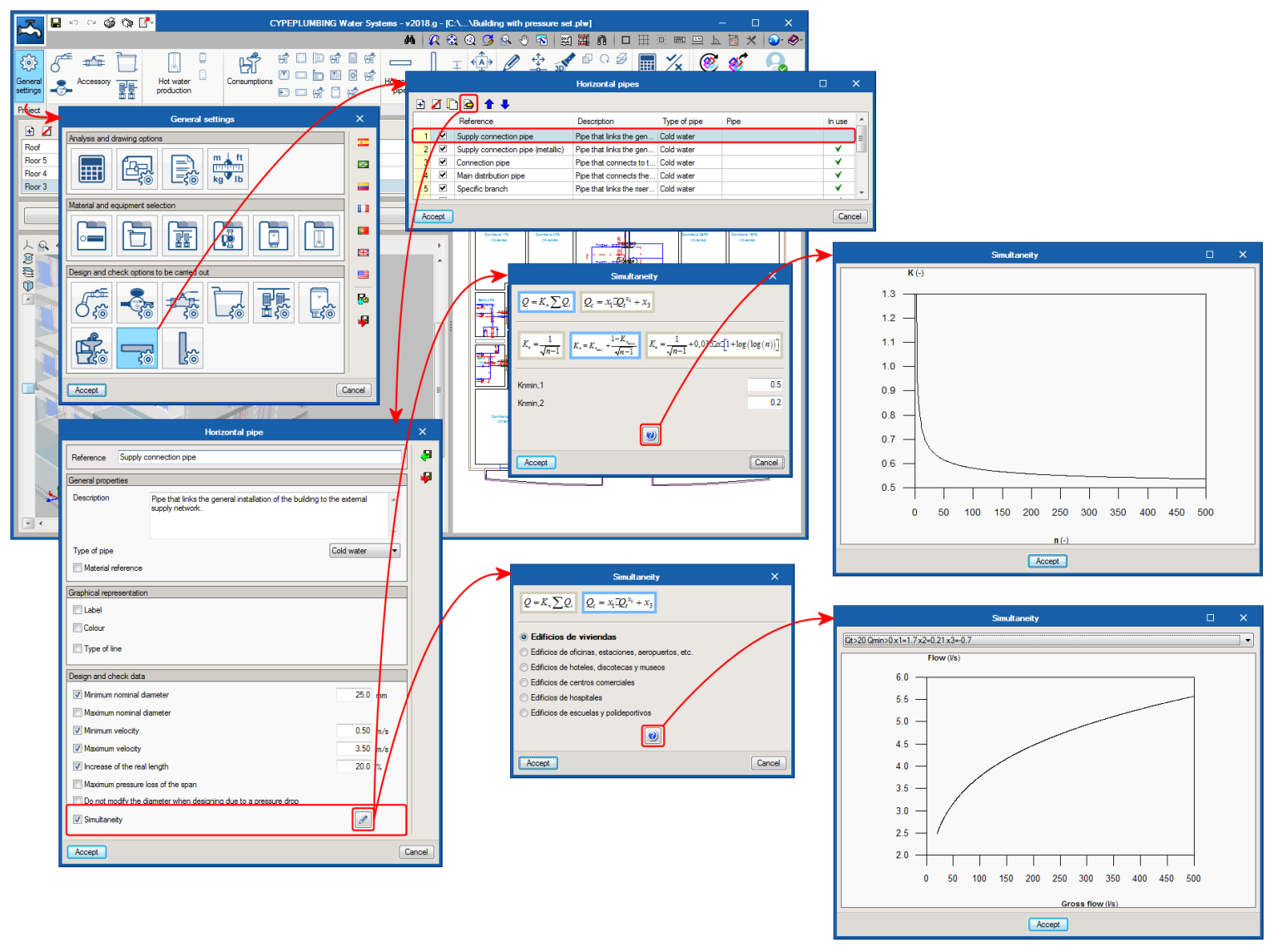Select the Edificios de hospitales radio button
This screenshot has width=1278, height=952.
coord(523,697)
